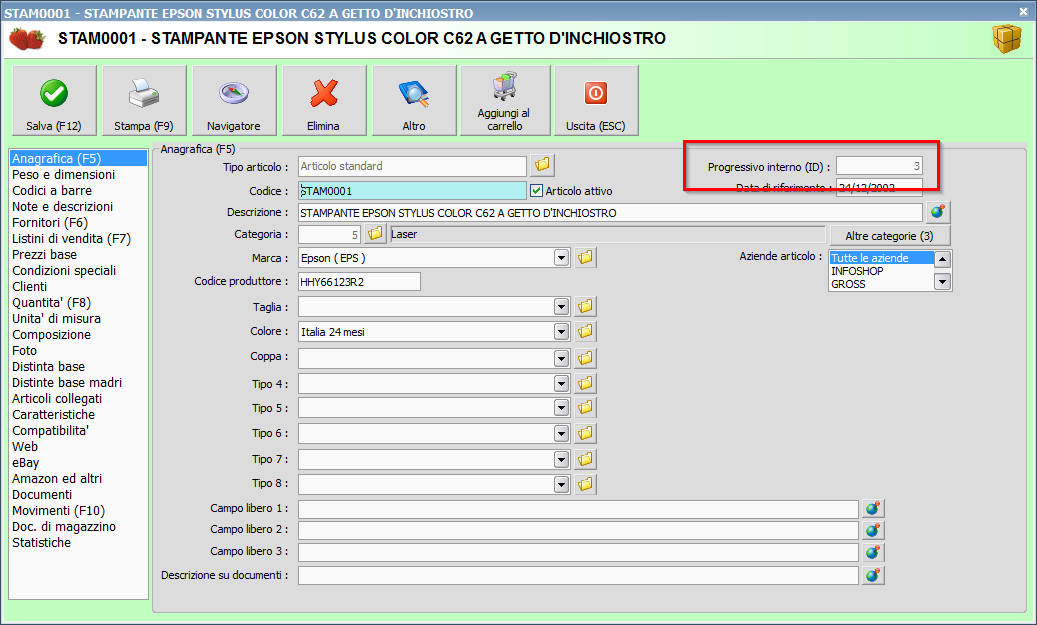The width and height of the screenshot is (1037, 625).
Task: Open Listini di vendita (F7) section
Action: 71,239
